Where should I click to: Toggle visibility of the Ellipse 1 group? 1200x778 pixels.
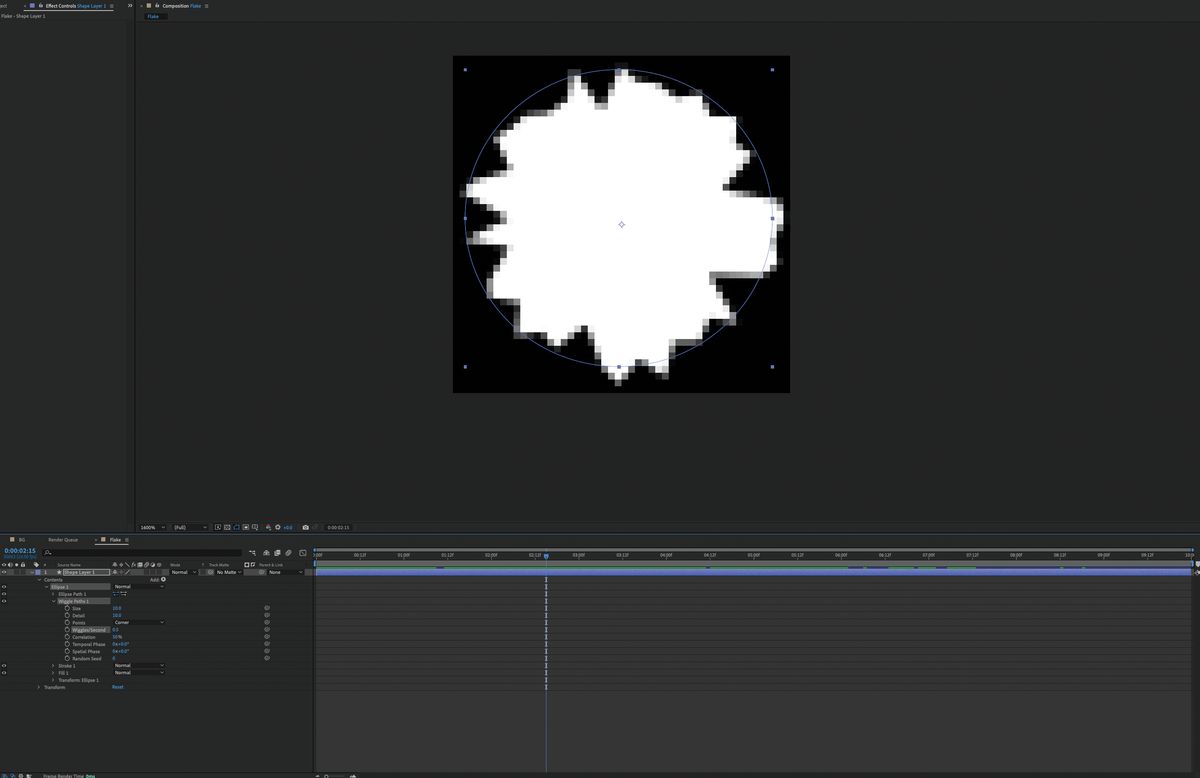tap(4, 586)
